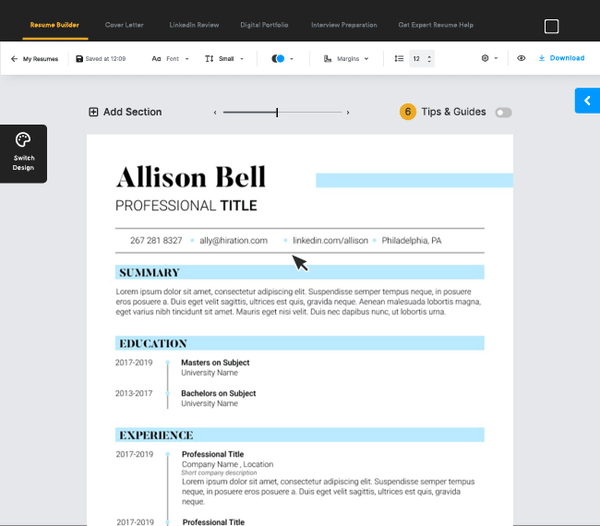Preview resume with the eye icon
600x526 pixels.
[521, 58]
